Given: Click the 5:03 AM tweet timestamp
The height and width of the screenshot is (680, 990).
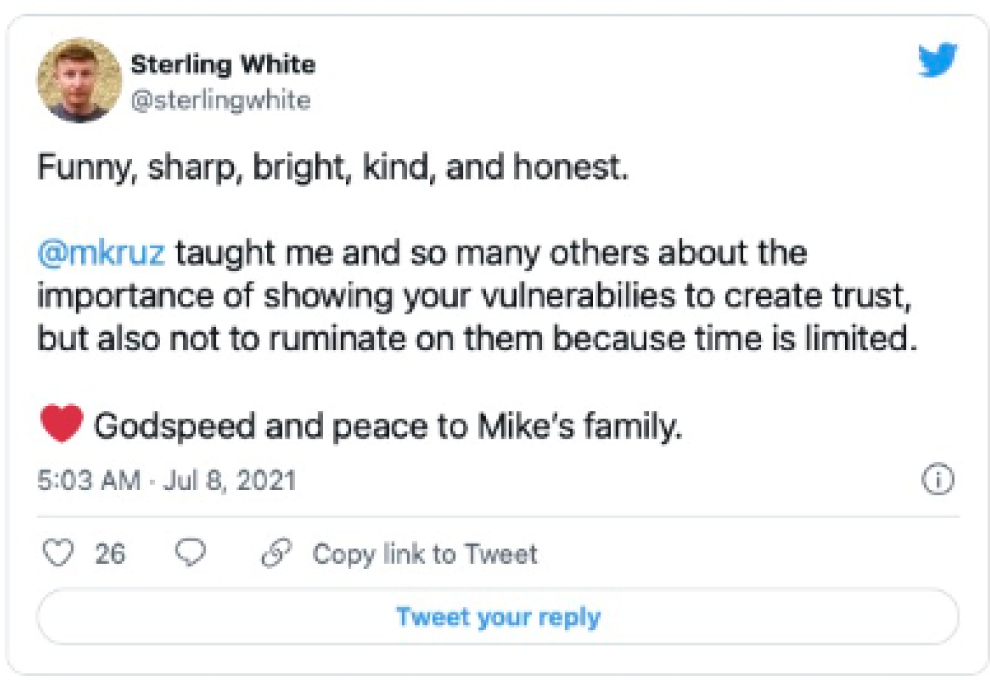Looking at the screenshot, I should click(88, 480).
